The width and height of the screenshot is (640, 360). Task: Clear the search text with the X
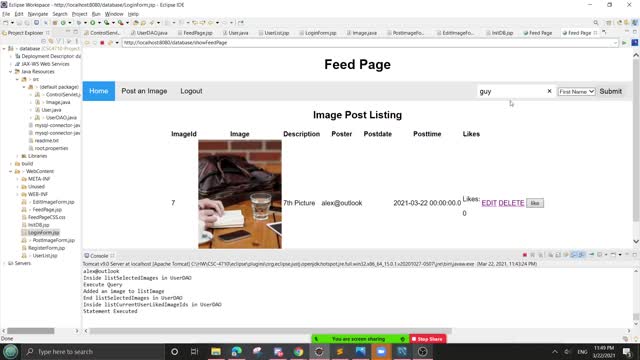point(549,91)
